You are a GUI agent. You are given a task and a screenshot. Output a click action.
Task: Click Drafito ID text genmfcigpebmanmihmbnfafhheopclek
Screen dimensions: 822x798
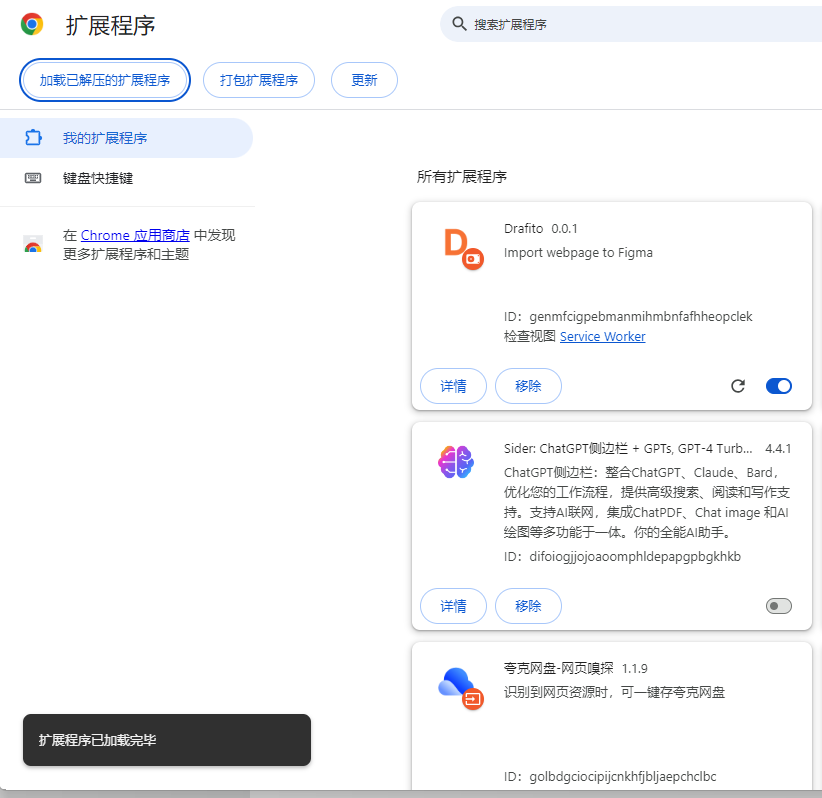click(x=641, y=317)
